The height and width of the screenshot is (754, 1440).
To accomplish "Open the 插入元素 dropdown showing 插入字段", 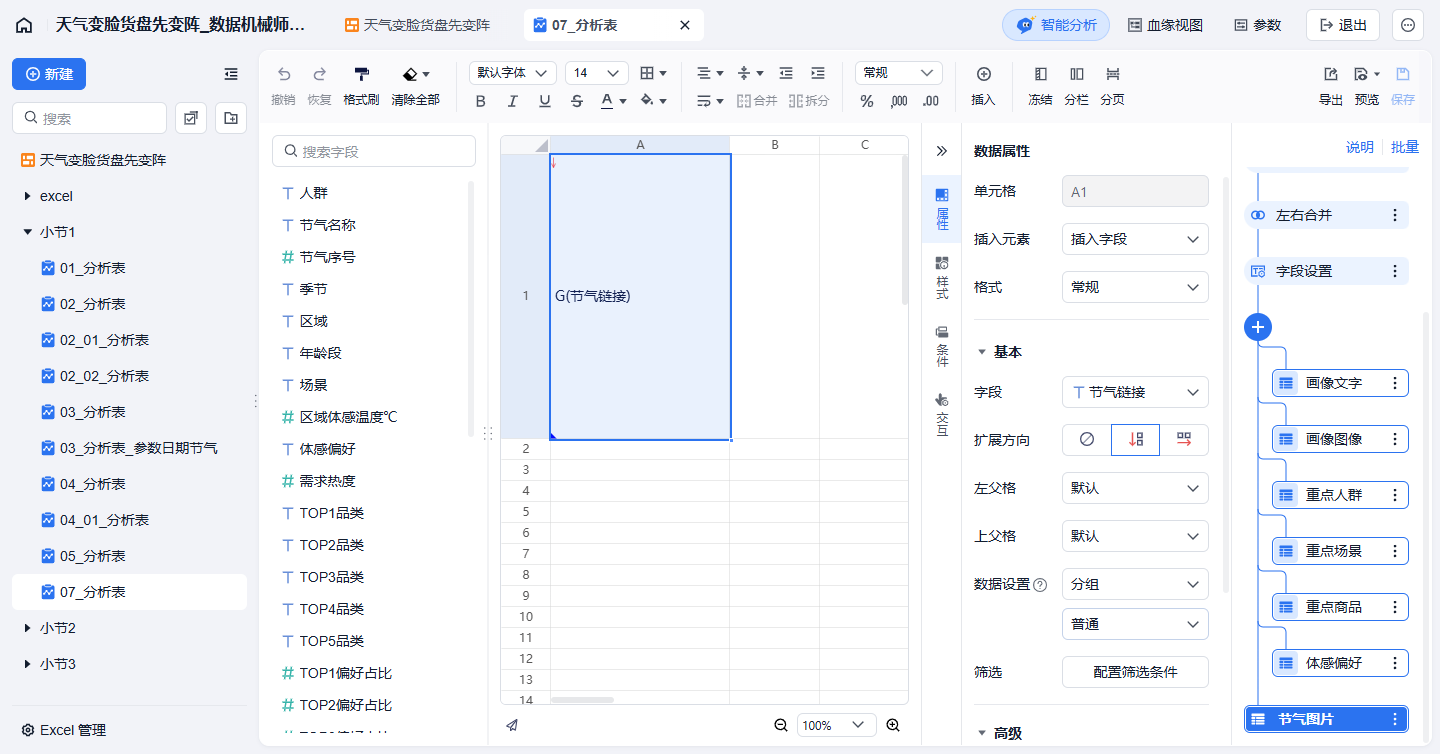I will tap(1135, 239).
